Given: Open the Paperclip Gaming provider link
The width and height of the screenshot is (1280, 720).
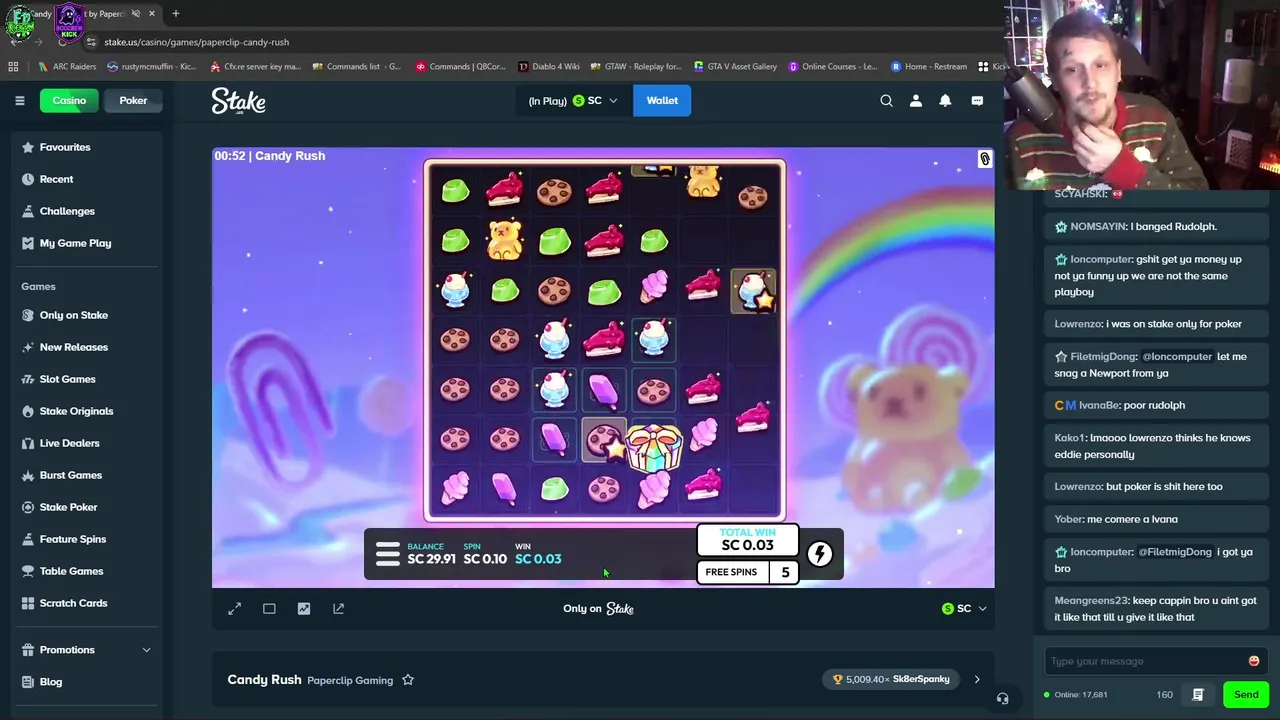Looking at the screenshot, I should (x=350, y=680).
